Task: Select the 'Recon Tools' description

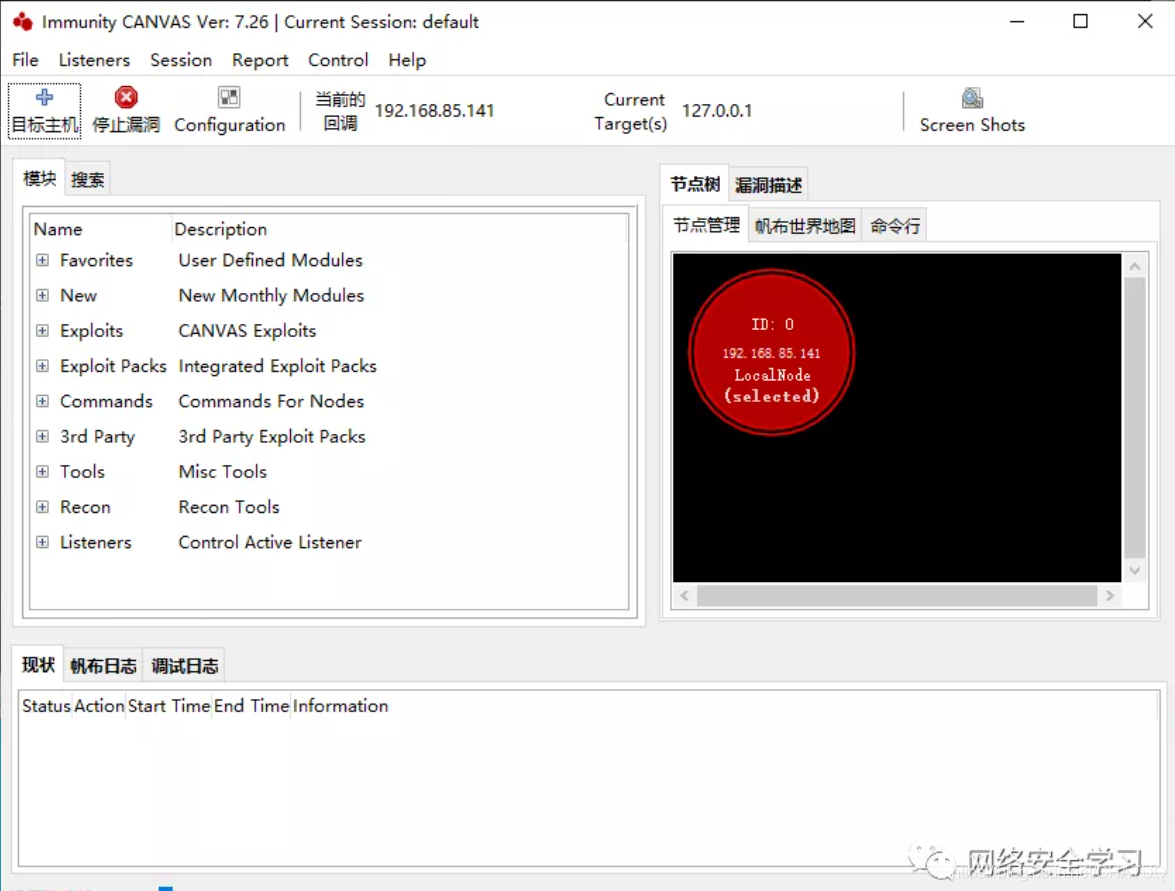Action: pos(229,507)
